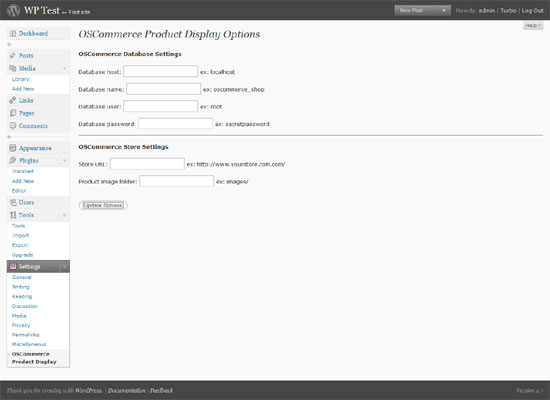
Task: Open the Export submenu item
Action: click(x=20, y=245)
